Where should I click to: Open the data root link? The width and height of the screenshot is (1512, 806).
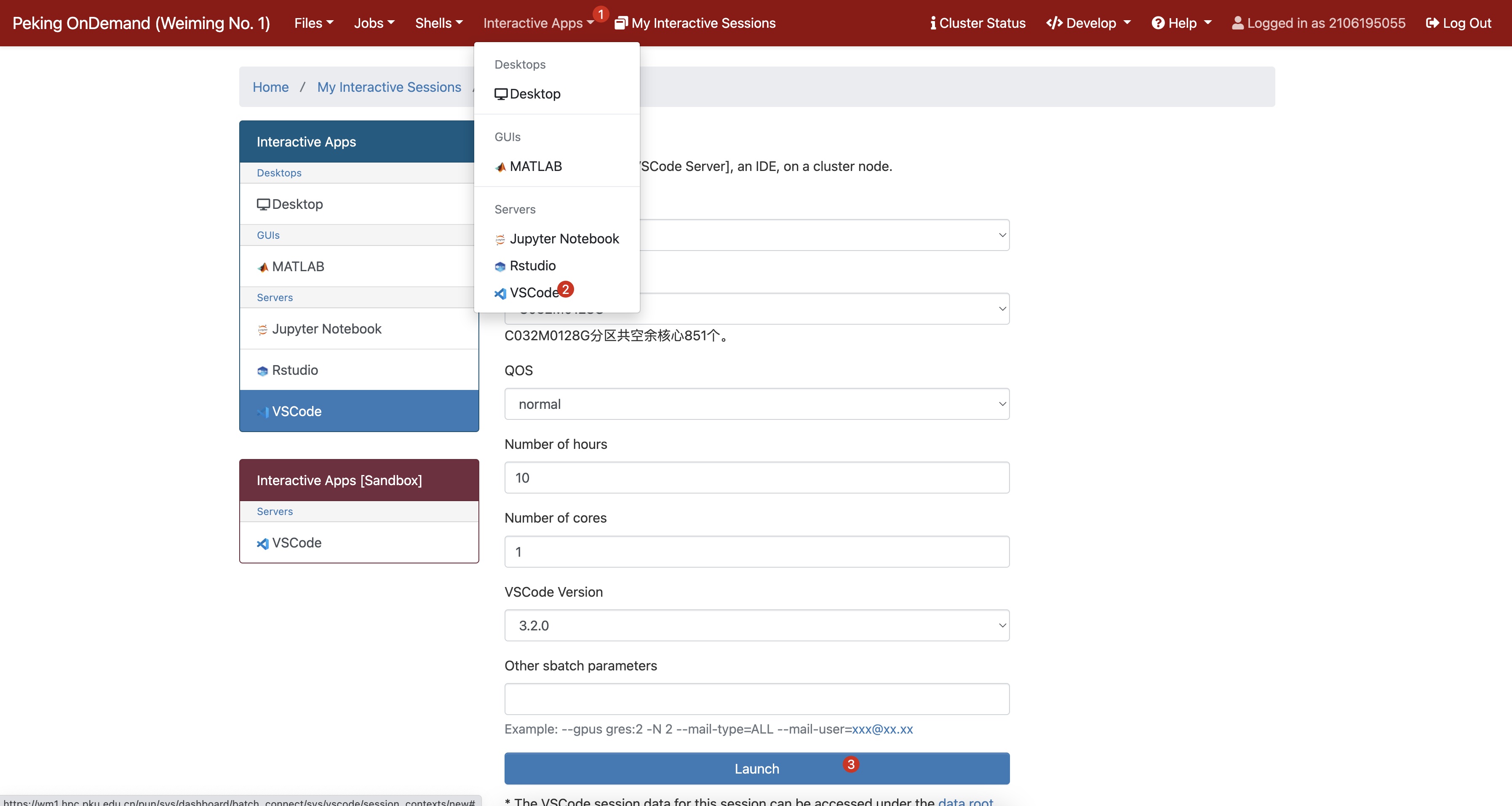click(x=966, y=801)
